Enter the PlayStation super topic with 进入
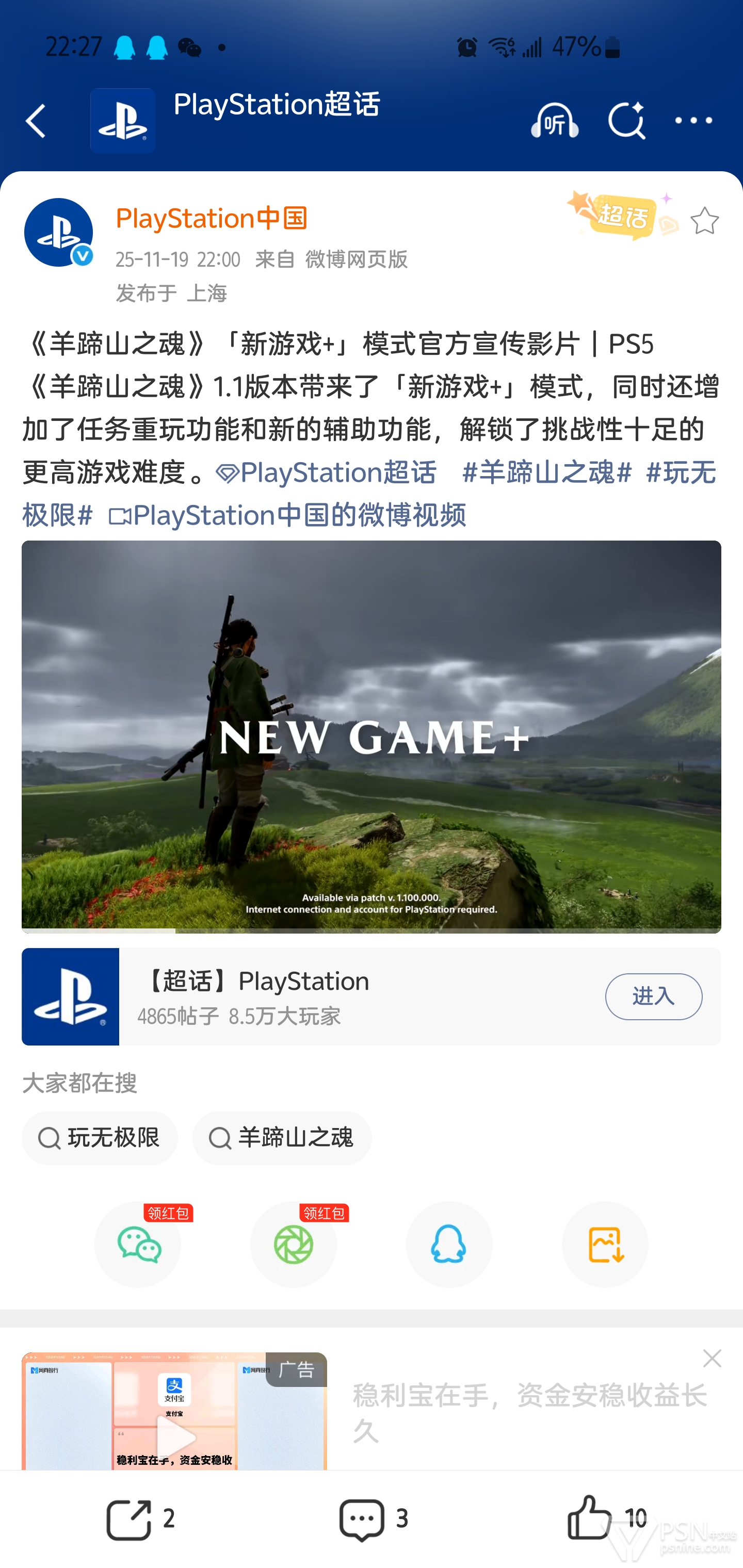743x1568 pixels. [x=653, y=997]
